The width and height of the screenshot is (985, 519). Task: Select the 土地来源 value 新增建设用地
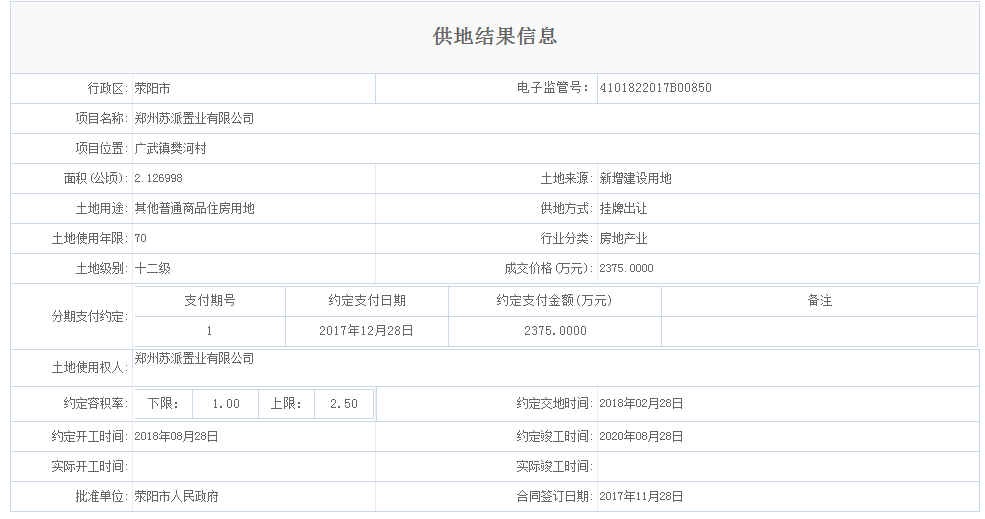(x=635, y=178)
